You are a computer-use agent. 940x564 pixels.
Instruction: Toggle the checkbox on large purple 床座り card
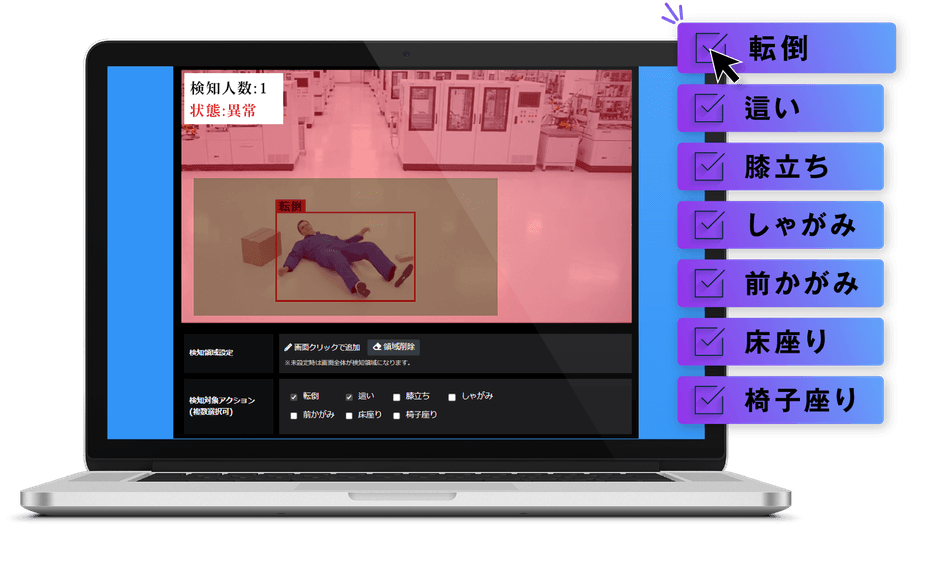coord(709,342)
